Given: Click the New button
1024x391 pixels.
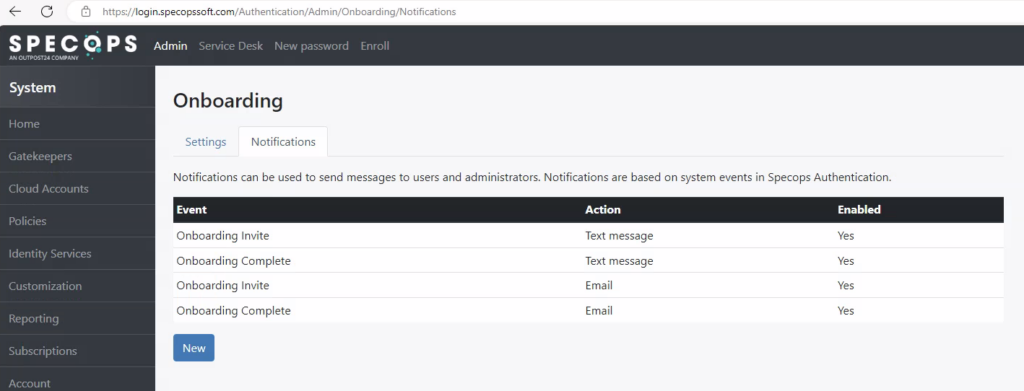Looking at the screenshot, I should tap(194, 348).
